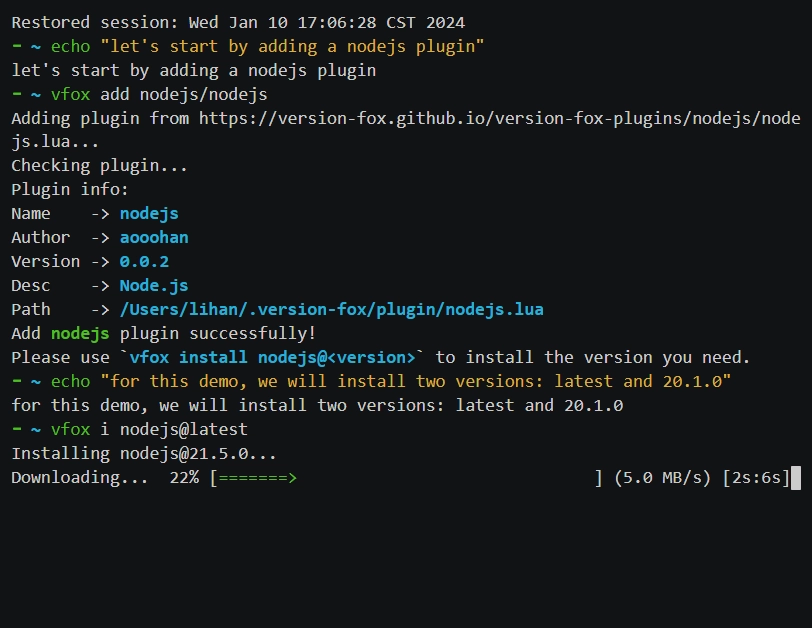Click the 22% download percentage

(x=184, y=478)
